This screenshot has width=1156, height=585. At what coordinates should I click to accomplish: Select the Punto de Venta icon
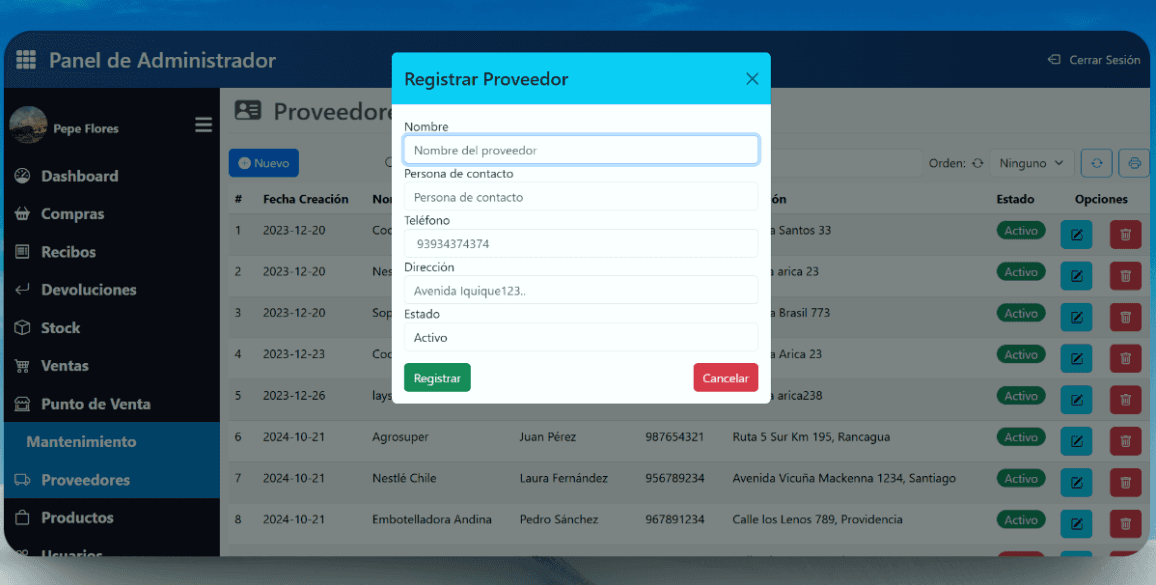click(23, 404)
